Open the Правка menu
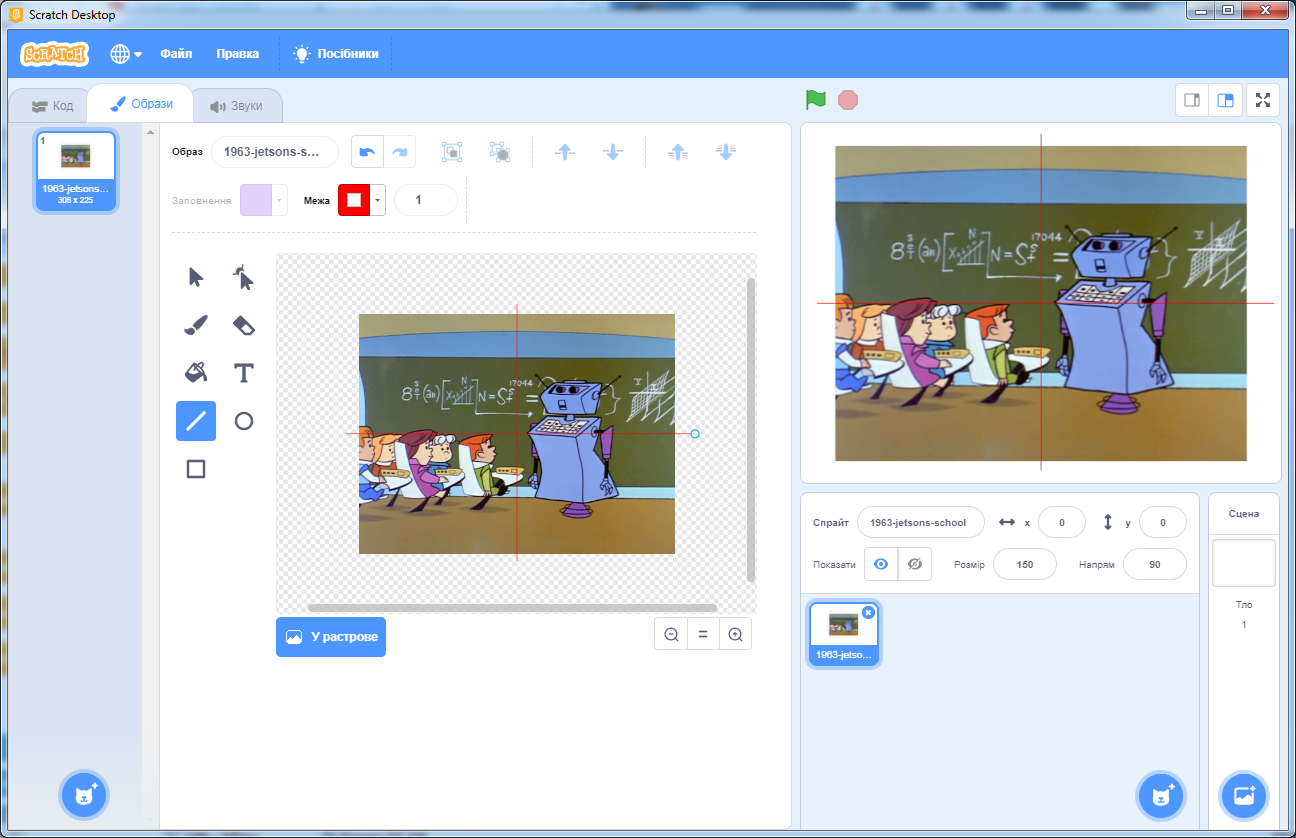 [x=237, y=54]
